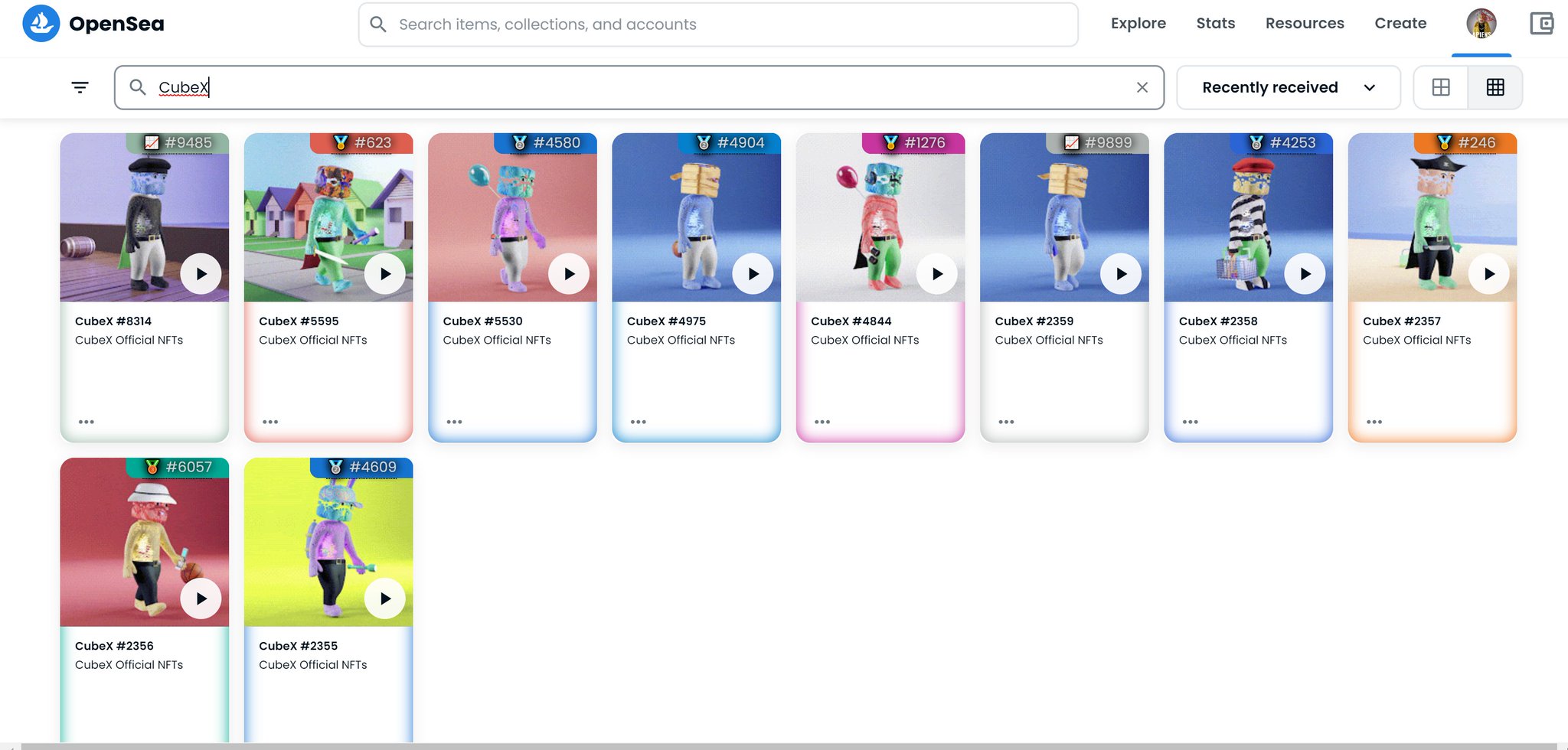Click the #9899 rarity rank badge
The height and width of the screenshot is (750, 1568).
tap(1098, 142)
